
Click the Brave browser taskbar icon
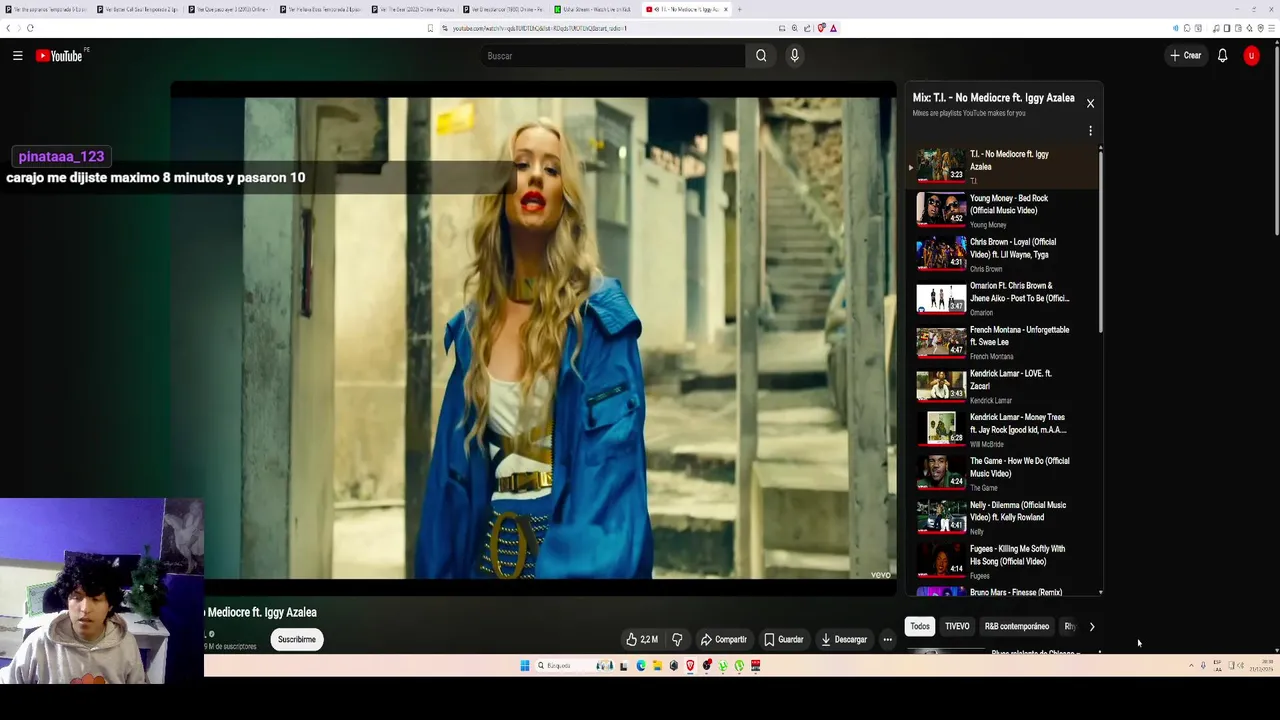(690, 665)
